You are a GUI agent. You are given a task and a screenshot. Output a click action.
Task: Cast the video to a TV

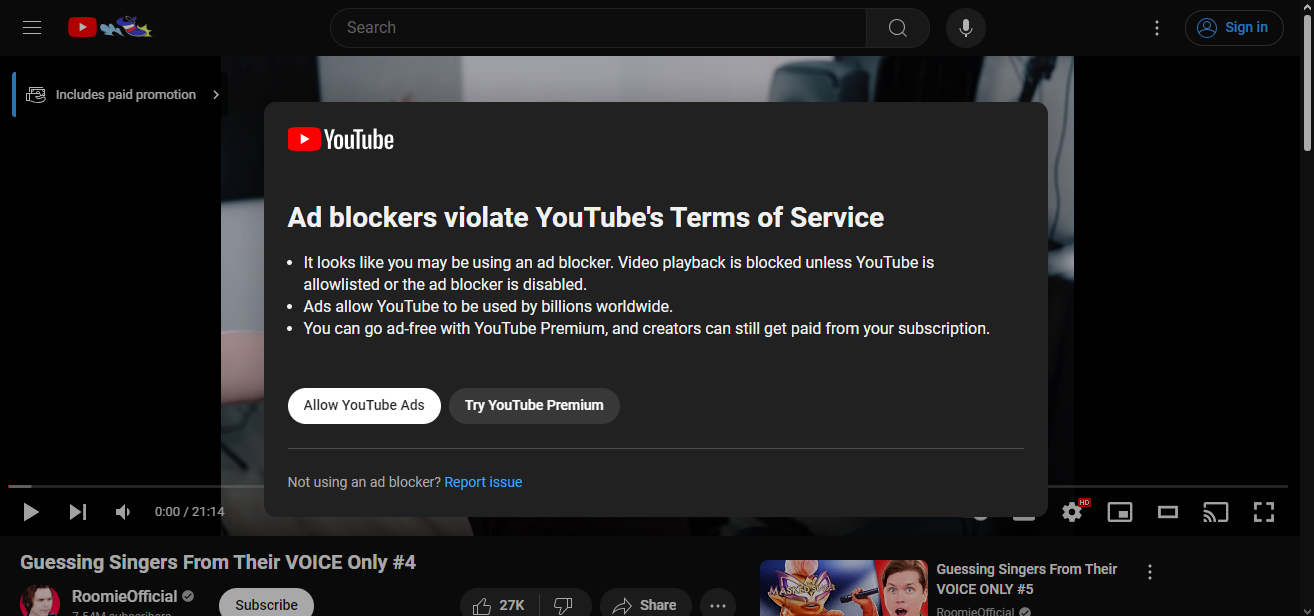(1215, 512)
